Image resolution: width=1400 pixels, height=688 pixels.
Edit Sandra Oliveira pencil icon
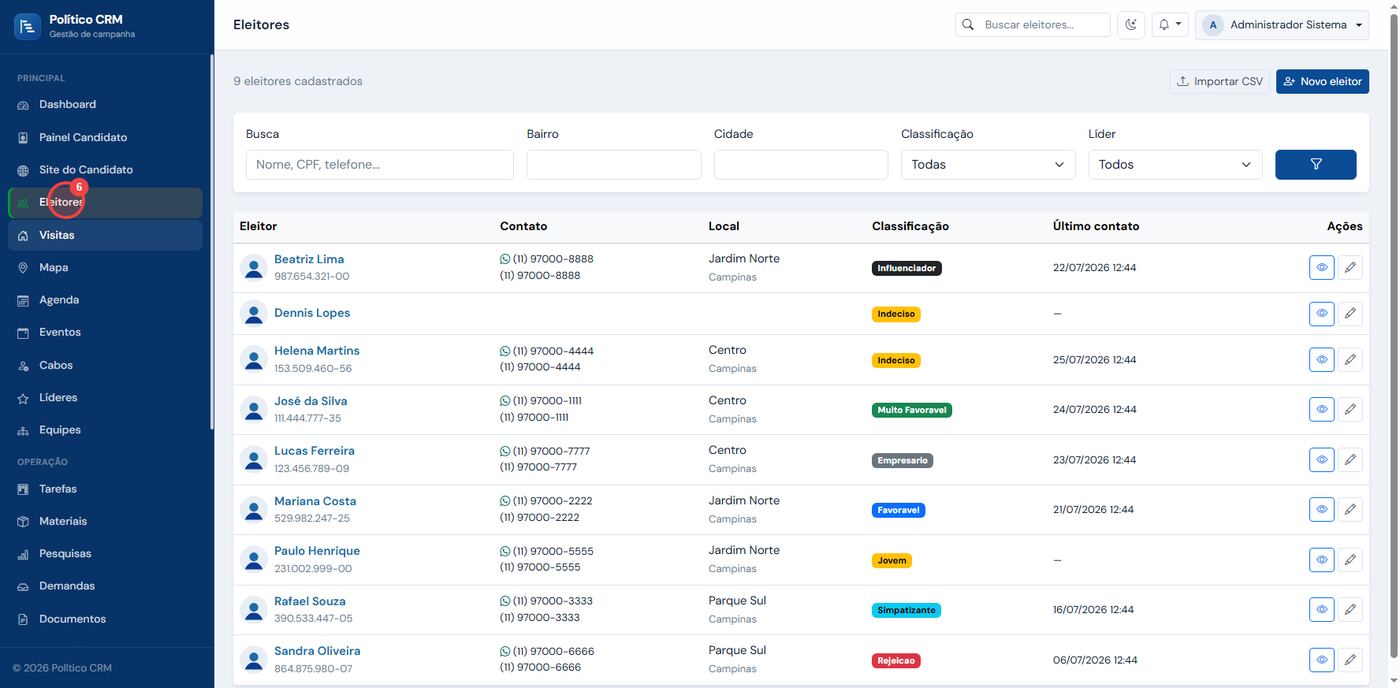tap(1350, 660)
